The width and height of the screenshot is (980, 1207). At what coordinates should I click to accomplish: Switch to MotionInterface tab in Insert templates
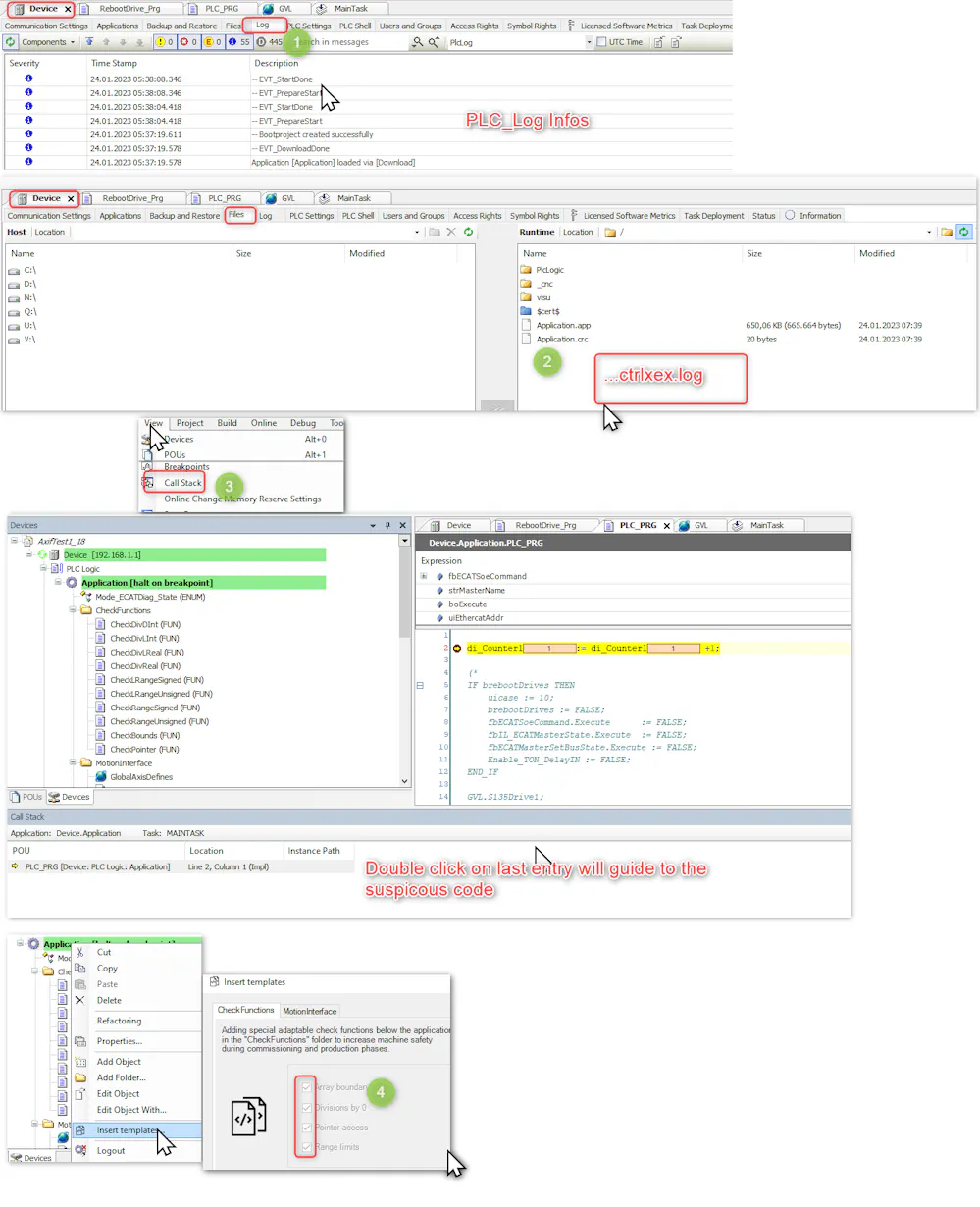(310, 1011)
